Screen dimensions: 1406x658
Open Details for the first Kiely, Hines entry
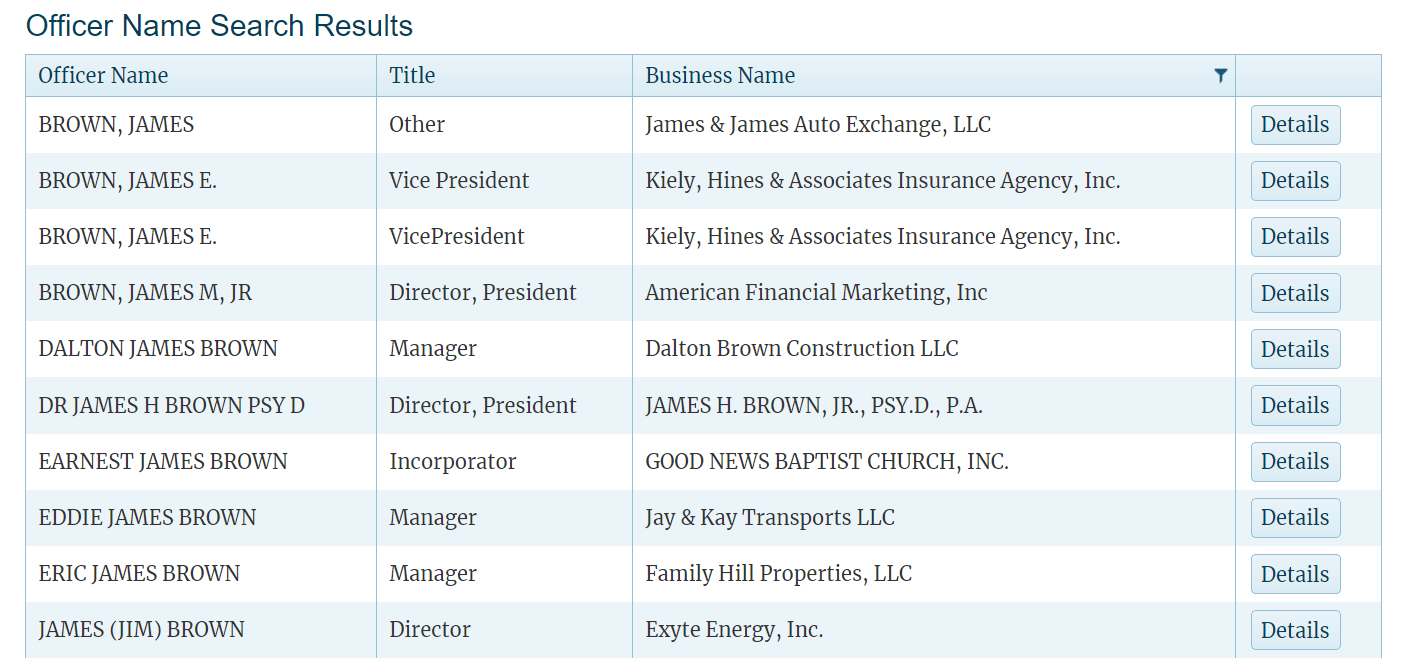[x=1295, y=181]
